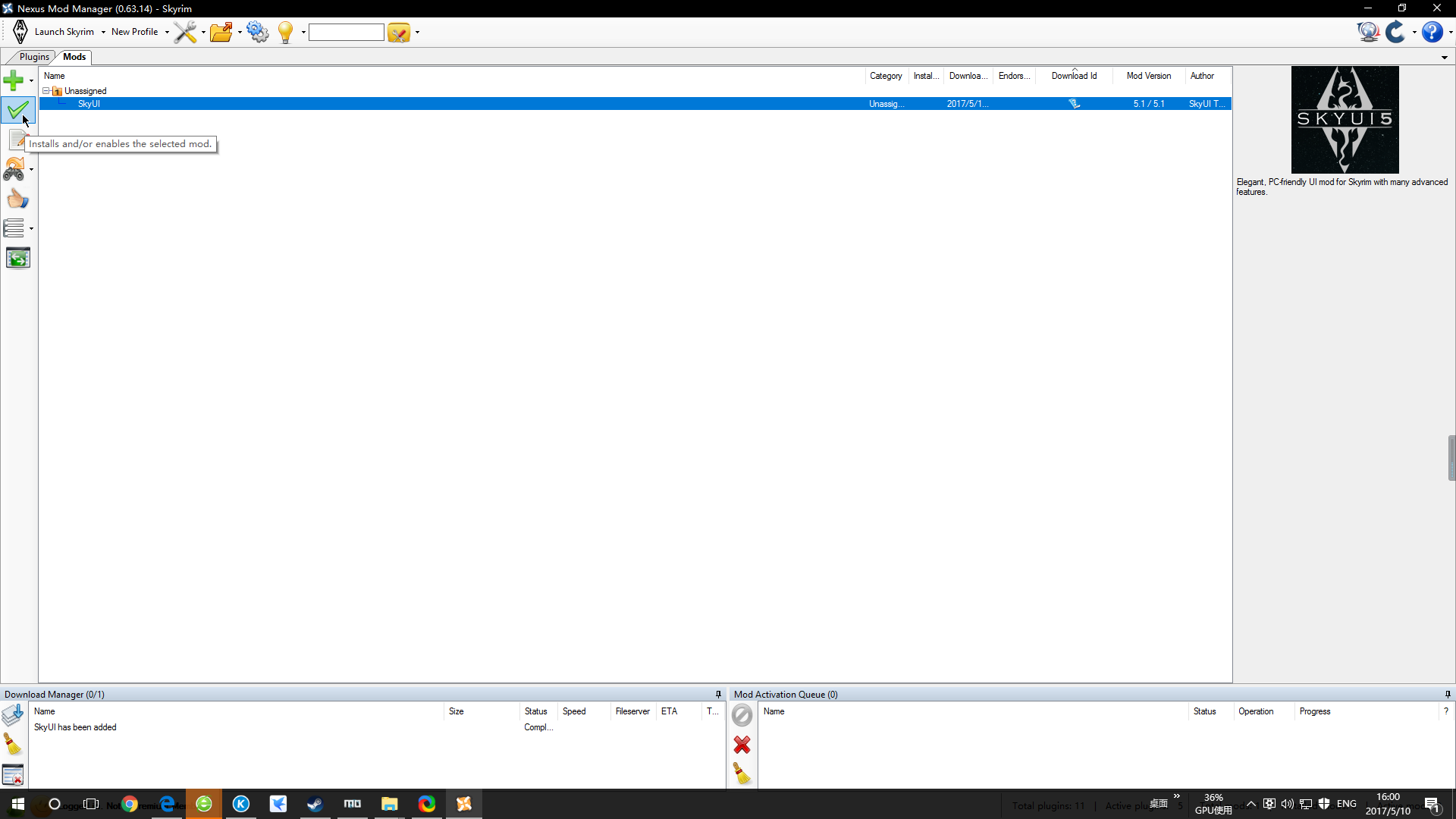The height and width of the screenshot is (819, 1456).
Task: Click the green plus add mod icon
Action: 14,80
